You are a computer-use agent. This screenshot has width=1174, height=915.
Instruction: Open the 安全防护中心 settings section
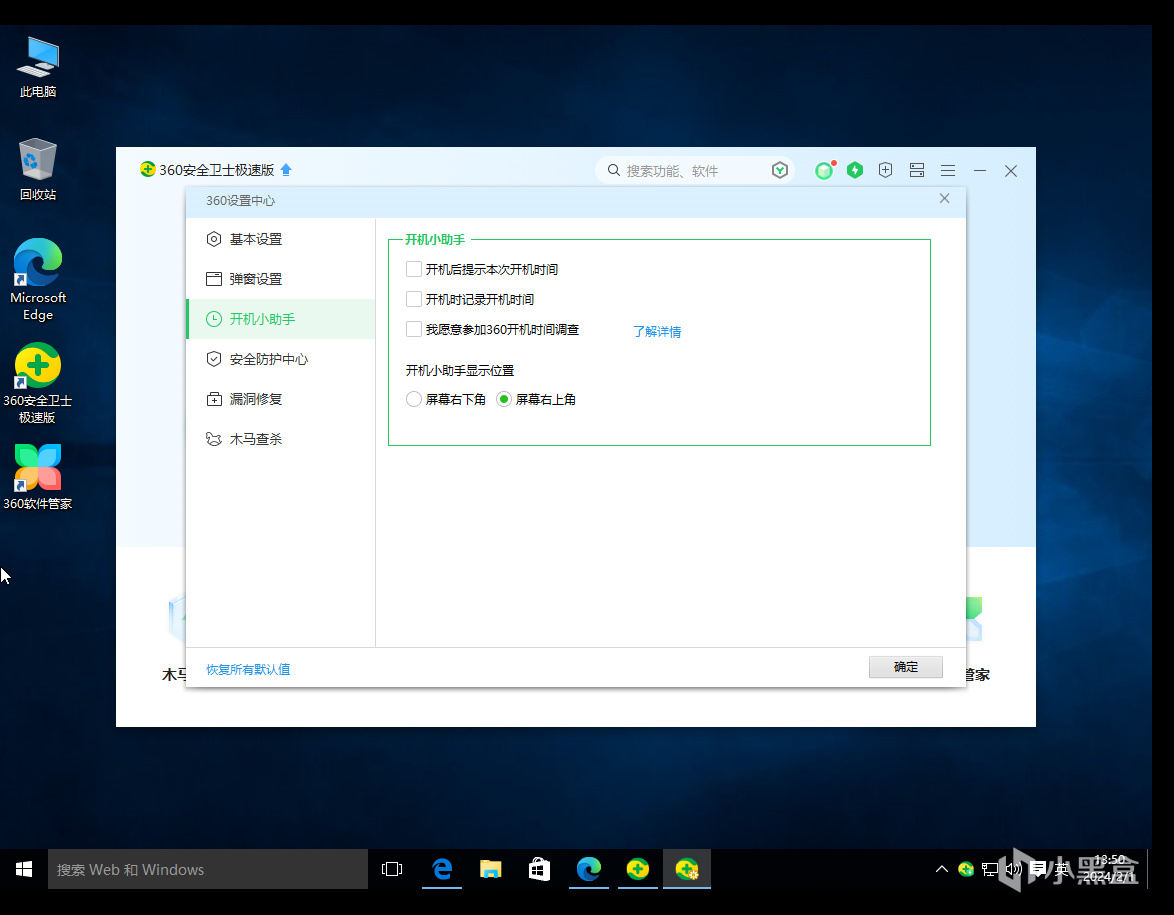click(x=281, y=359)
